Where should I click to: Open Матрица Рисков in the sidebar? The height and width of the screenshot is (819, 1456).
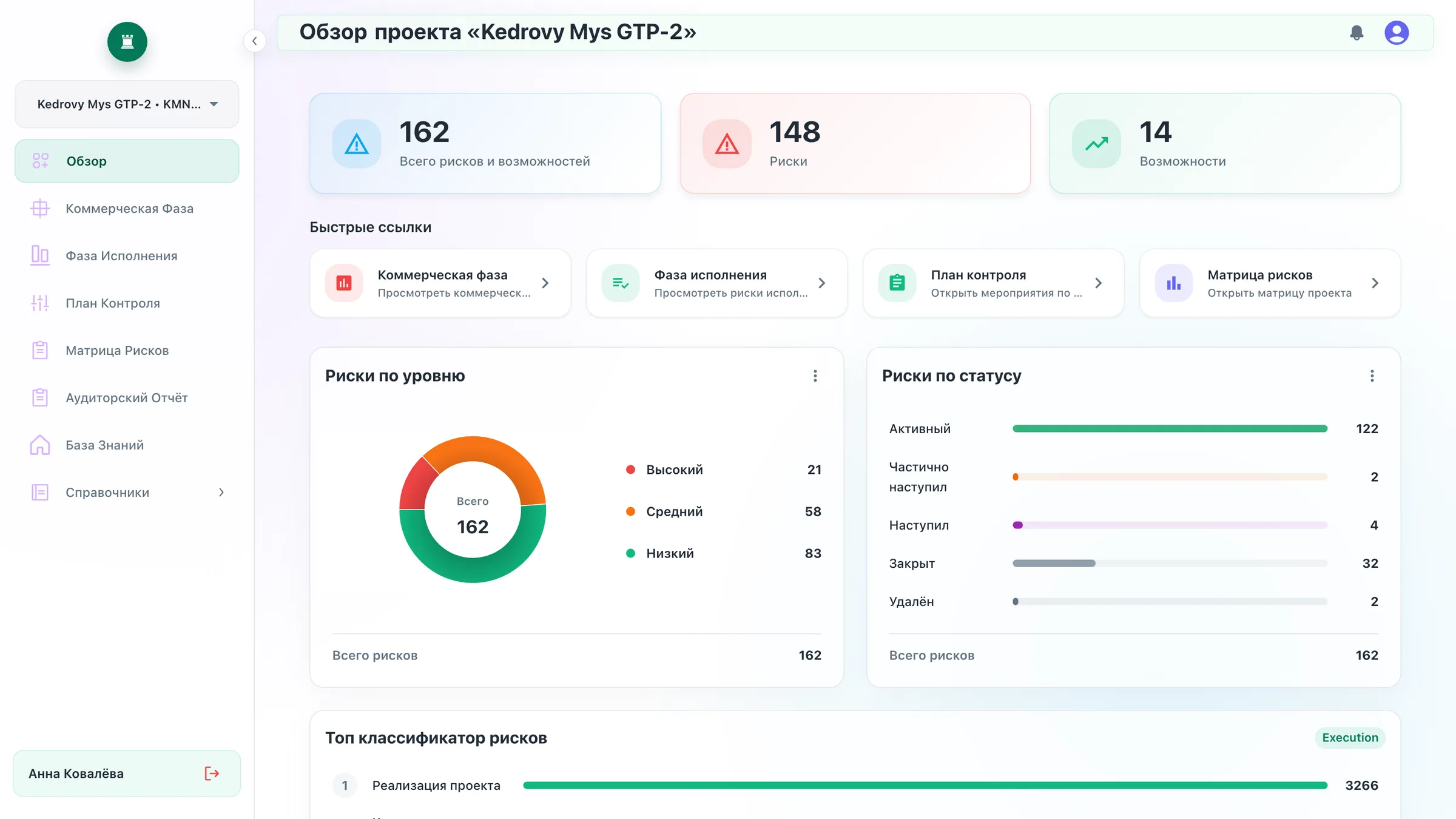(127, 351)
